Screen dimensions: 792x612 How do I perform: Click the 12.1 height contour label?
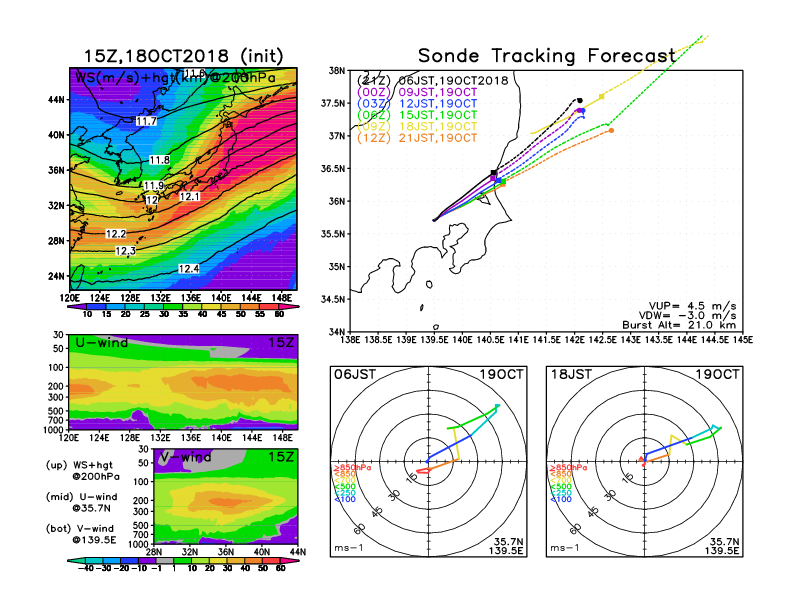(189, 196)
